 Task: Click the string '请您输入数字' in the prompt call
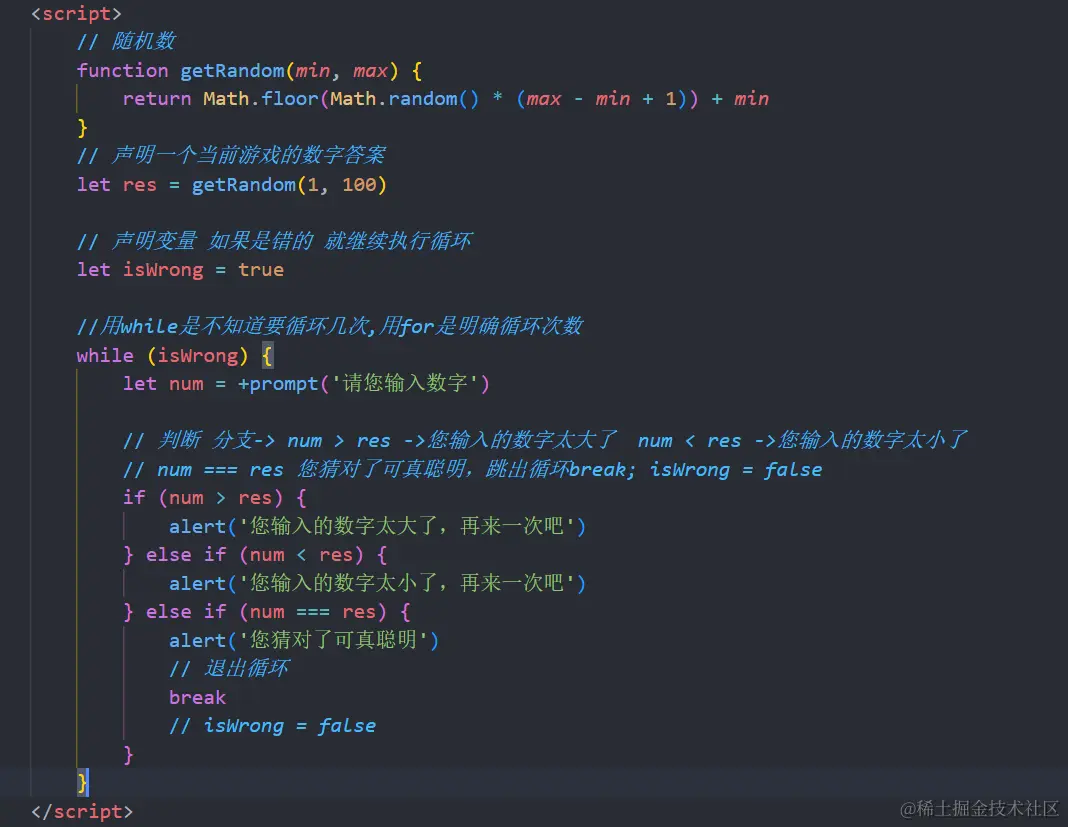click(x=405, y=384)
